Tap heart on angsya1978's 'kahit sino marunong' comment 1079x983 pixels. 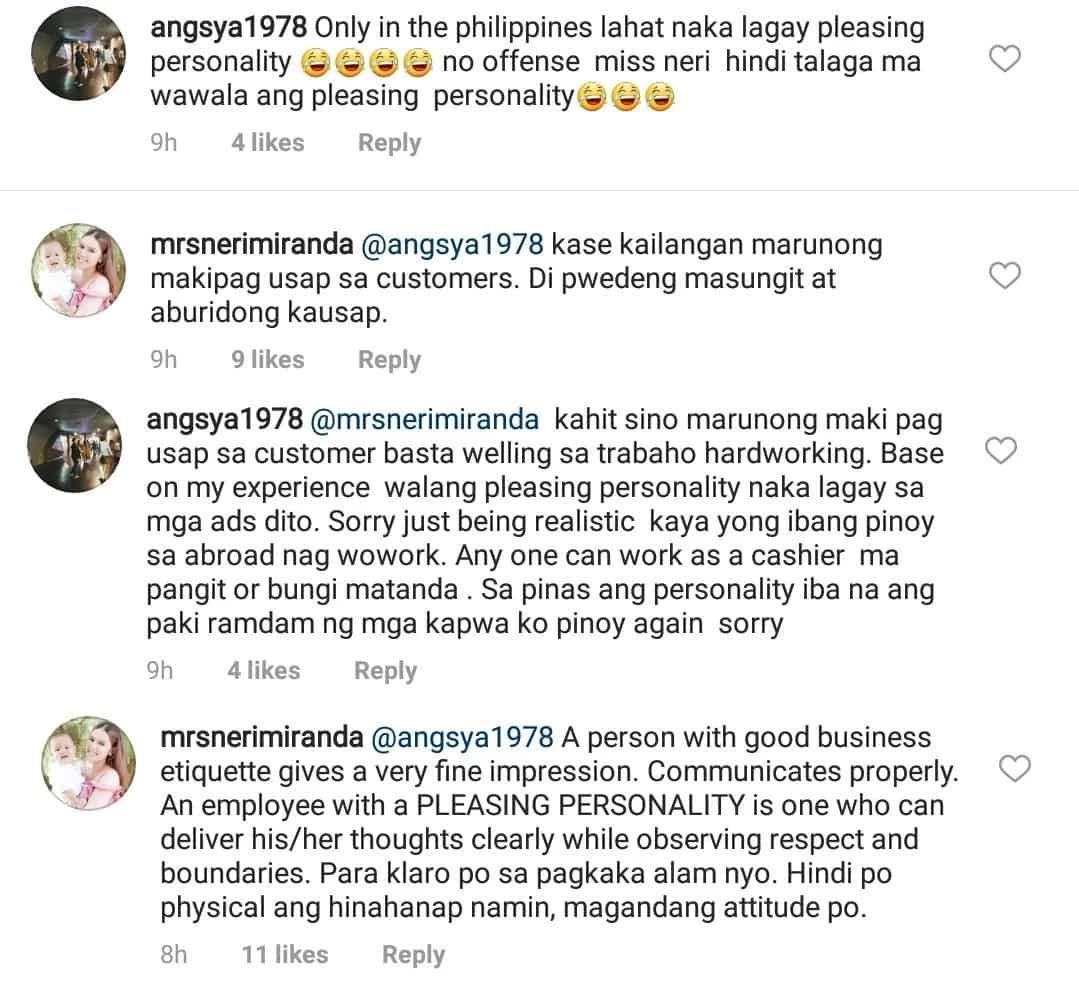[1001, 450]
